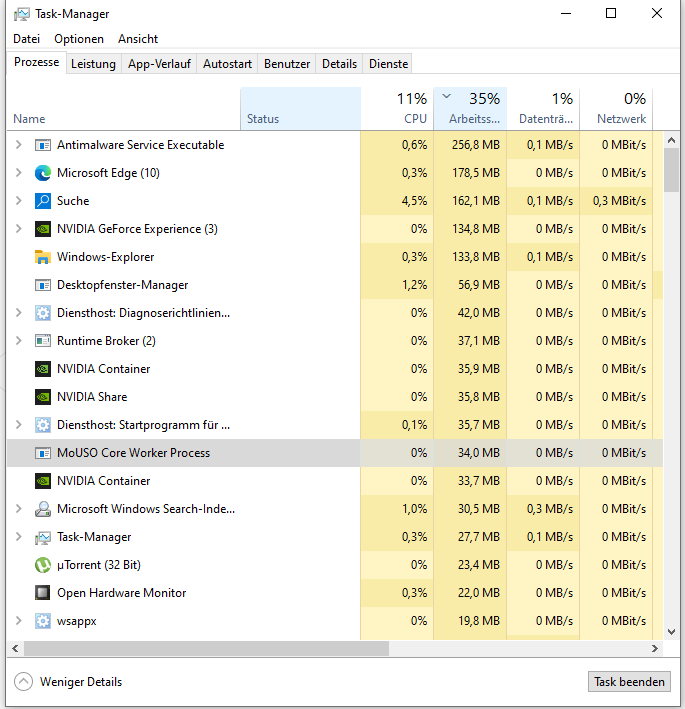Click the Task-Manager title bar icon
Screen dimensions: 685x709
pyautogui.click(x=22, y=14)
